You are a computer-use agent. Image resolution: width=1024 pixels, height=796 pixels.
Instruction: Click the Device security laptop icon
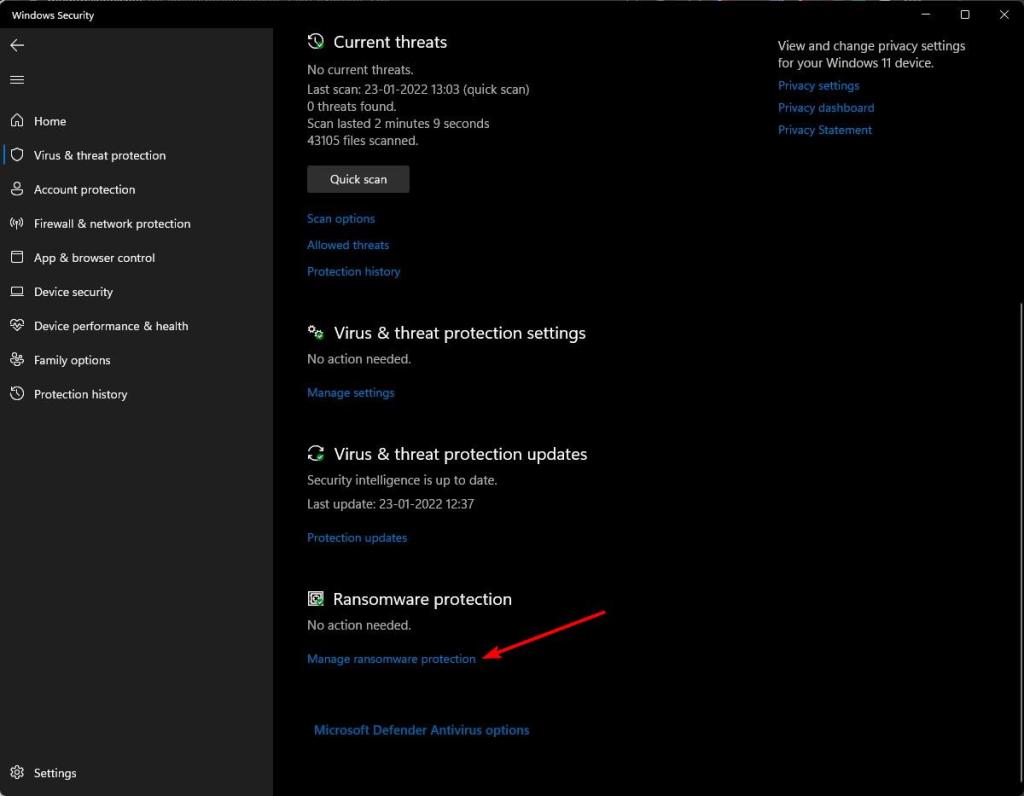tap(17, 292)
